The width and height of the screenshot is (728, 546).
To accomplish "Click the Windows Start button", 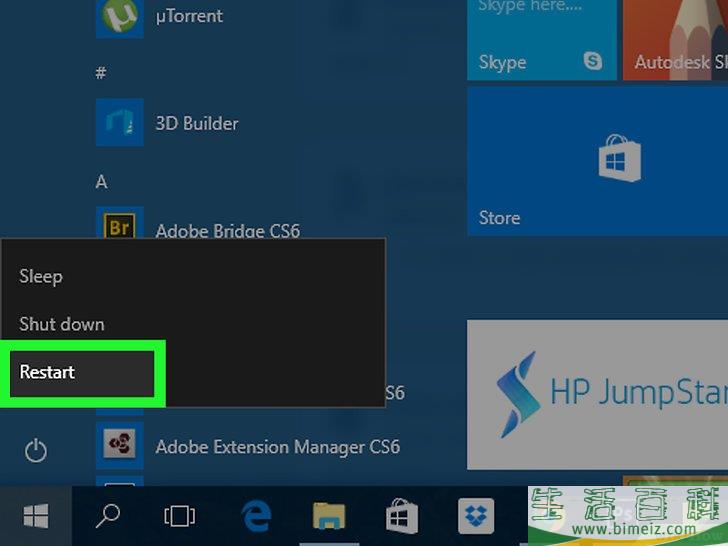I will [x=36, y=516].
